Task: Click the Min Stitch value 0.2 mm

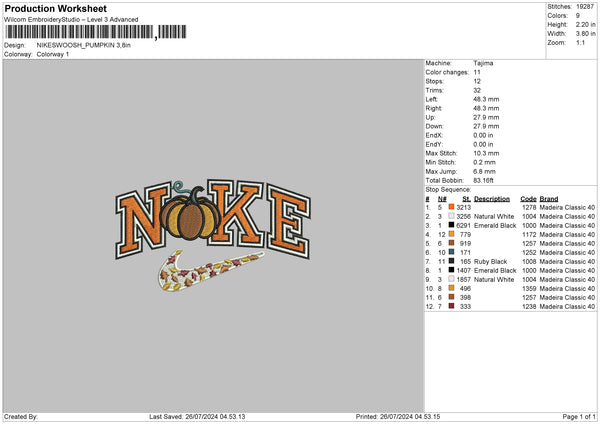Action: click(484, 162)
